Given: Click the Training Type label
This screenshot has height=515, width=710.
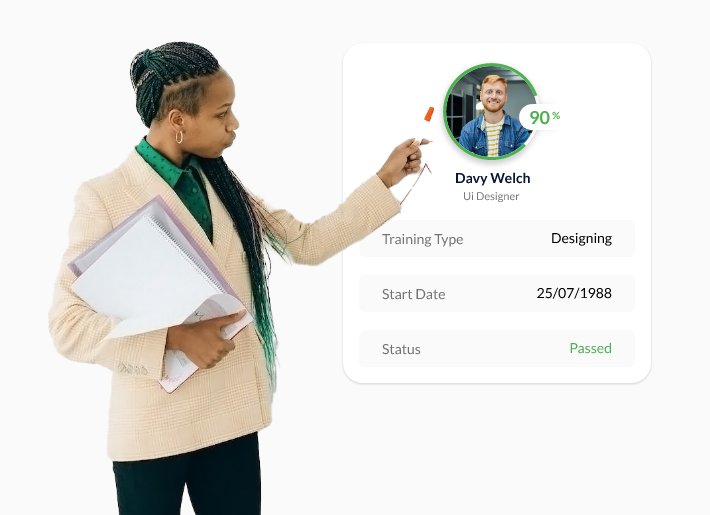Looking at the screenshot, I should pos(422,239).
